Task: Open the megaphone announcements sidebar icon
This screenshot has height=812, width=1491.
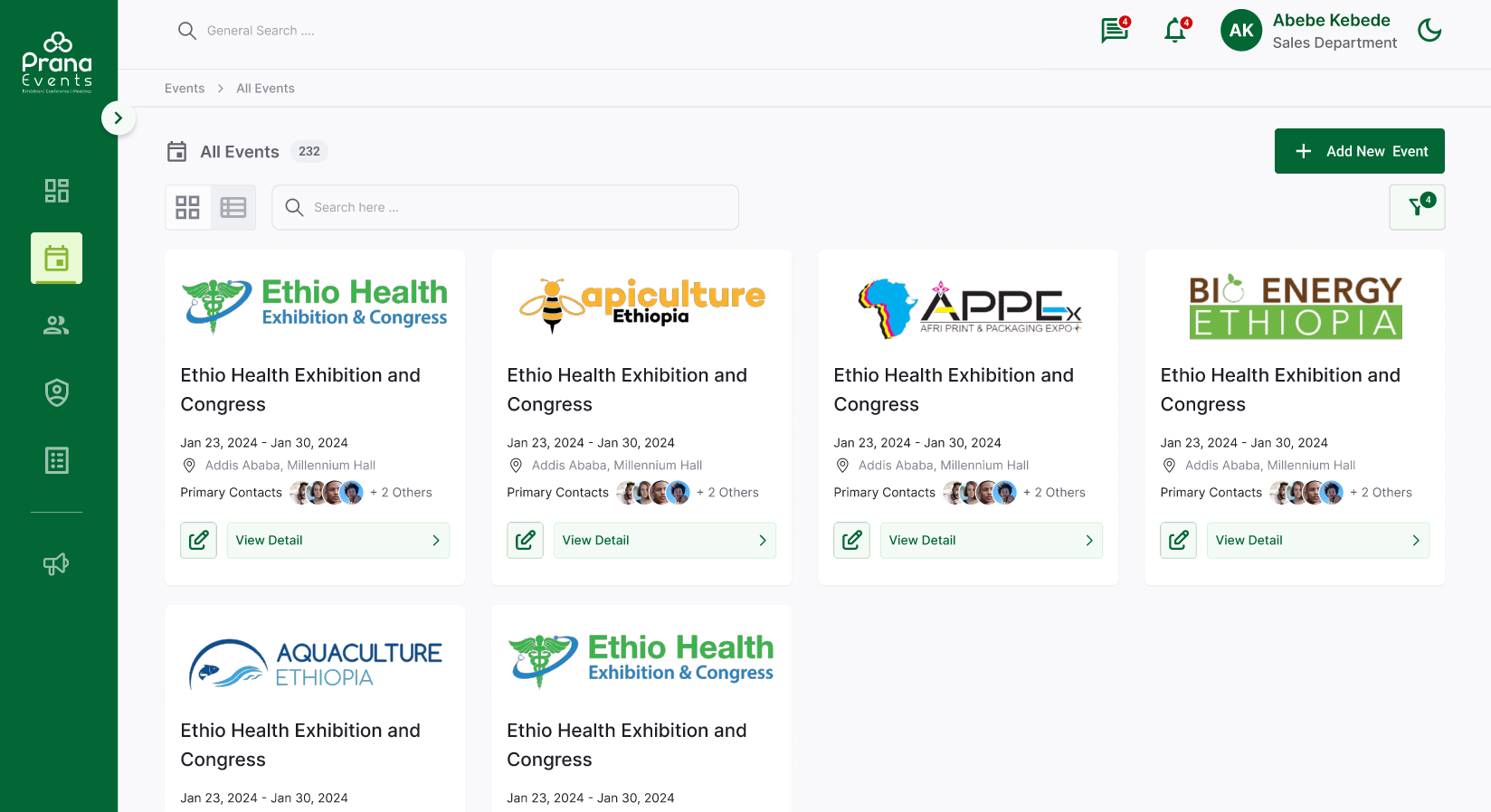Action: tap(57, 564)
